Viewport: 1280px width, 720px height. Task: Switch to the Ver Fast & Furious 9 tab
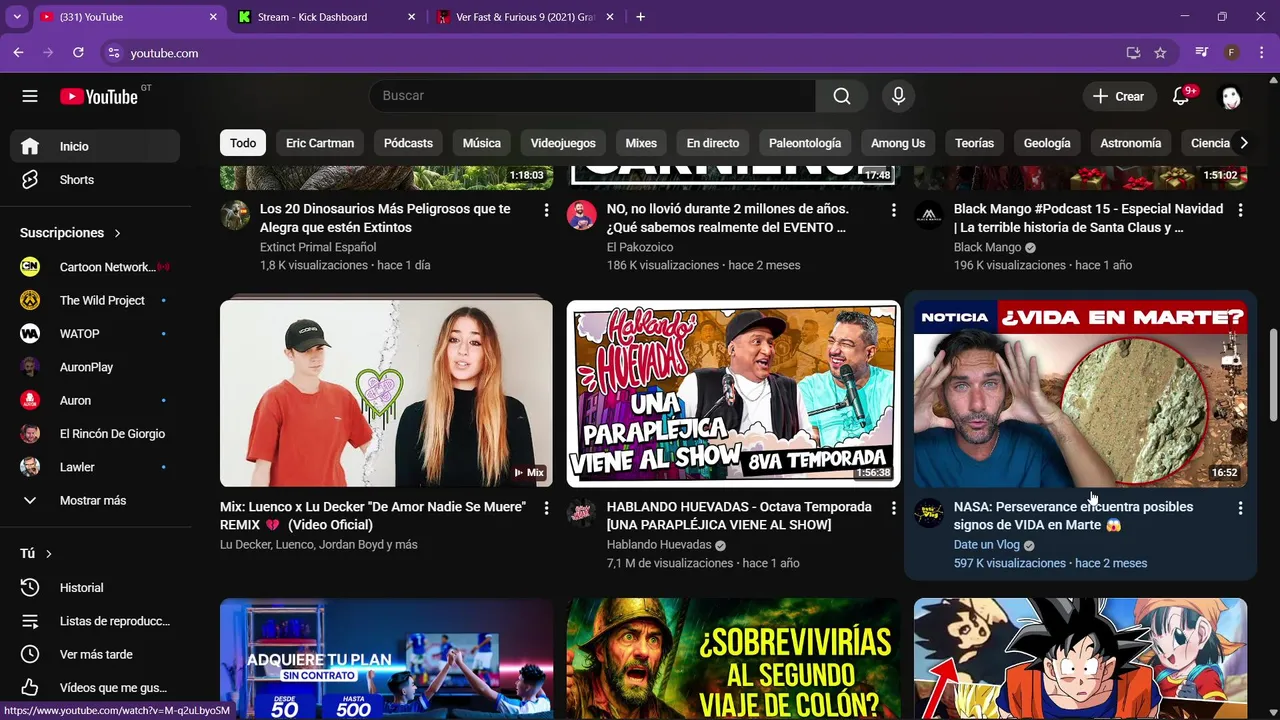pyautogui.click(x=525, y=17)
